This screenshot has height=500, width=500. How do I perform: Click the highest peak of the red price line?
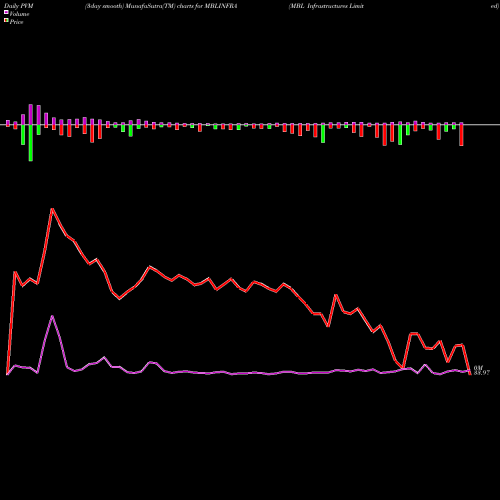[x=52, y=209]
